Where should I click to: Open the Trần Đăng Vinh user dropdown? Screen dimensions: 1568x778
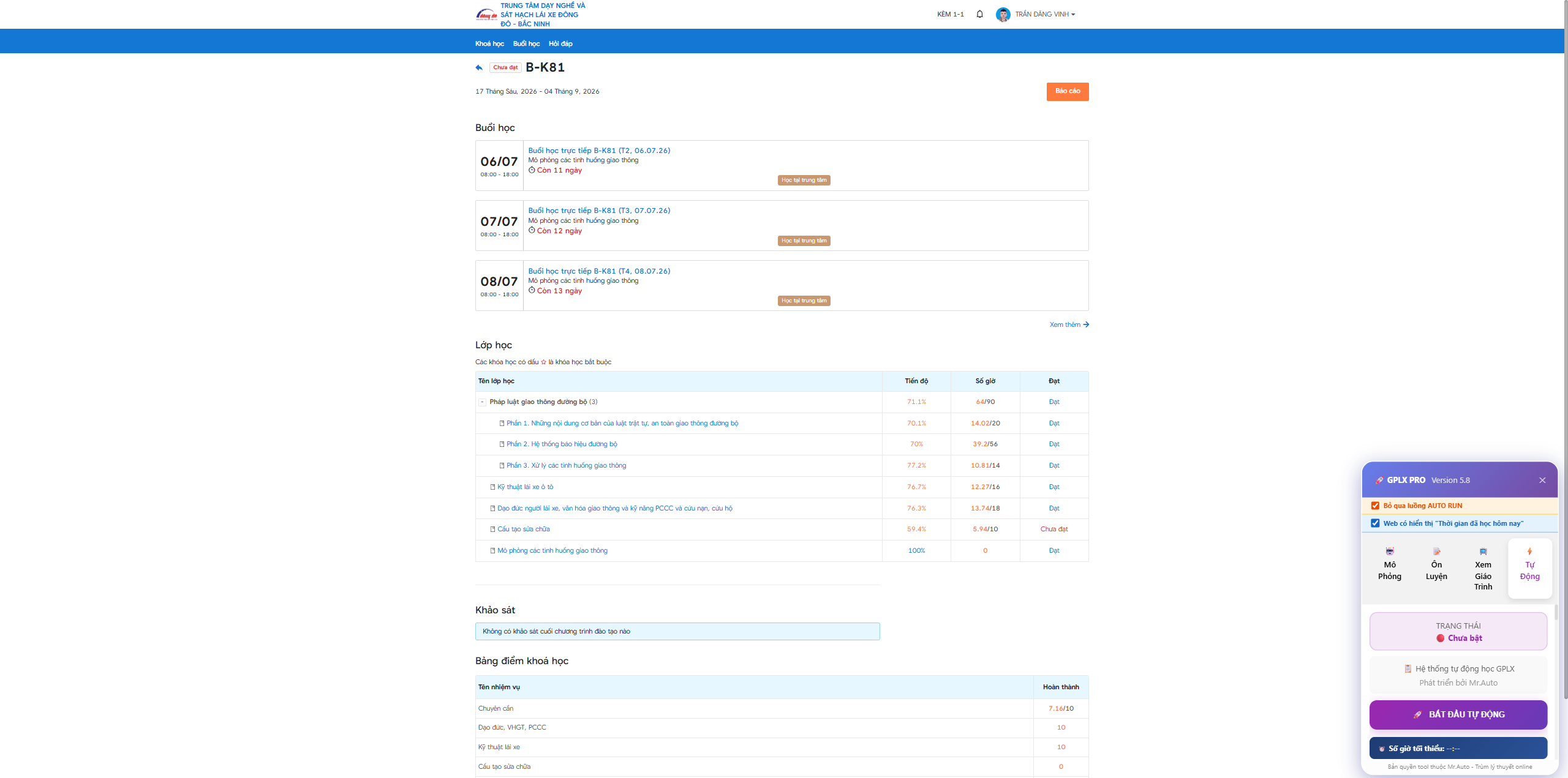click(x=1044, y=14)
